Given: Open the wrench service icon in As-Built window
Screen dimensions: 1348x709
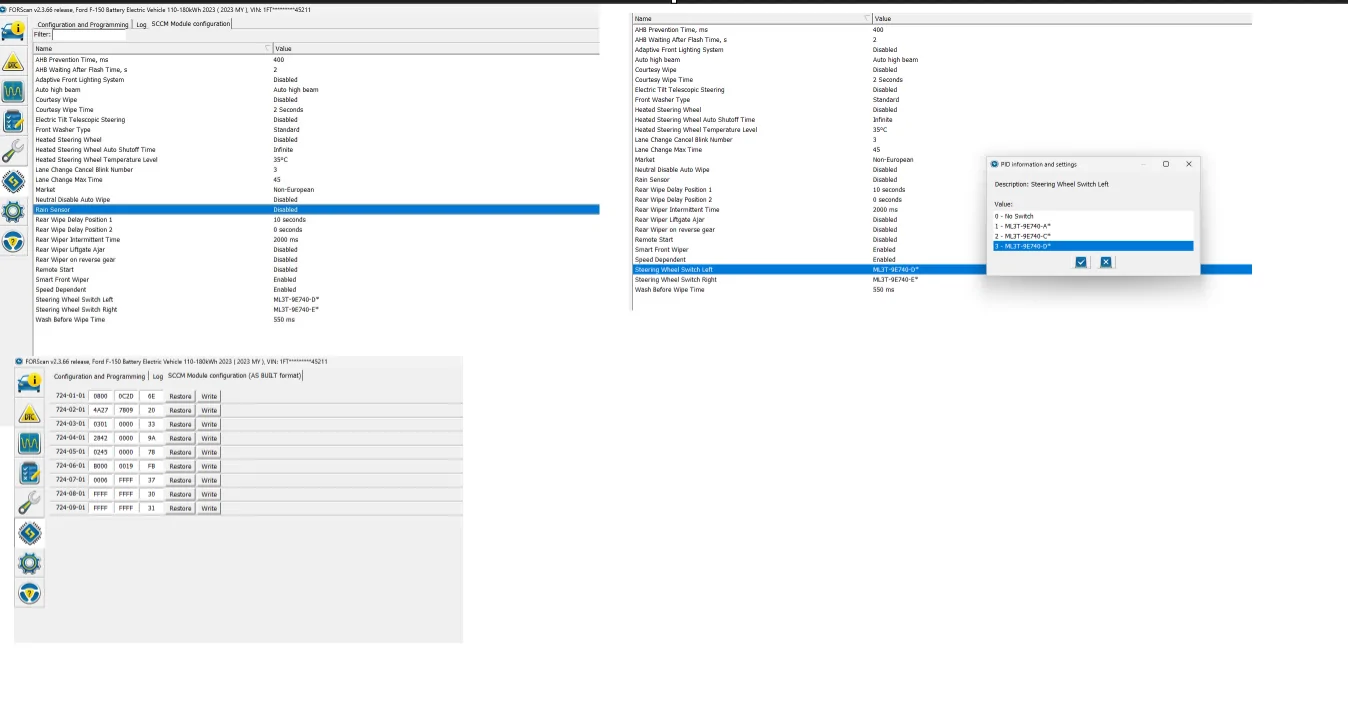Looking at the screenshot, I should coord(30,502).
